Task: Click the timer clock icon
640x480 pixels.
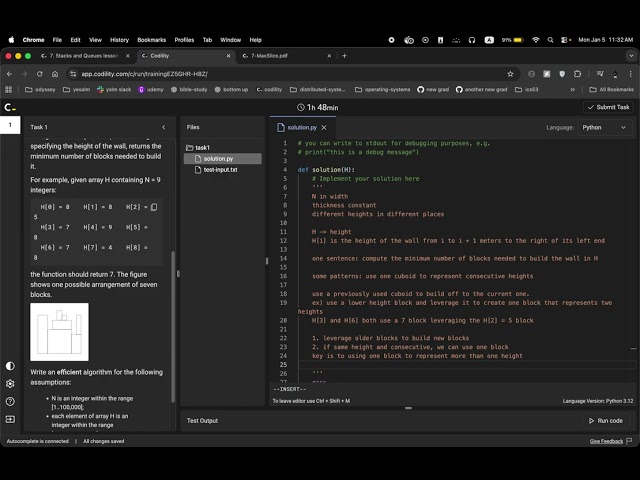Action: [x=301, y=107]
